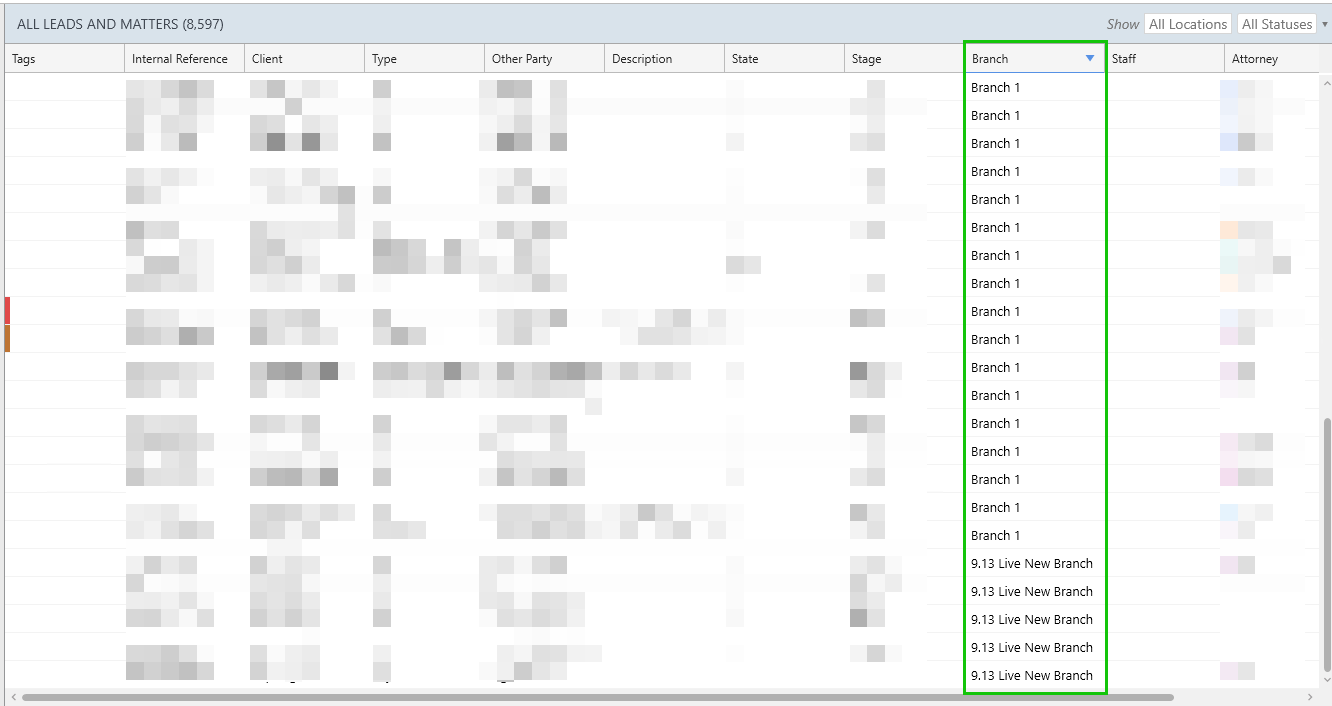This screenshot has width=1332, height=706.
Task: Click the Staff column header
Action: (x=1124, y=59)
